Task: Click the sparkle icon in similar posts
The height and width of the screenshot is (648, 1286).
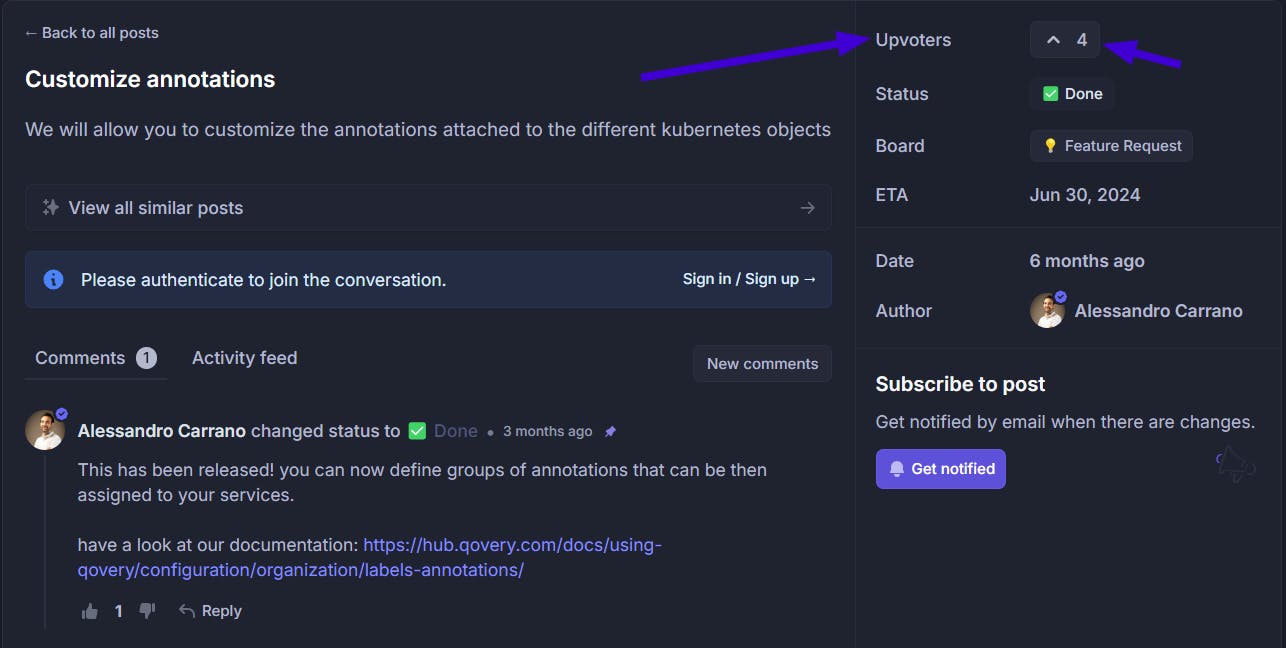Action: 50,208
